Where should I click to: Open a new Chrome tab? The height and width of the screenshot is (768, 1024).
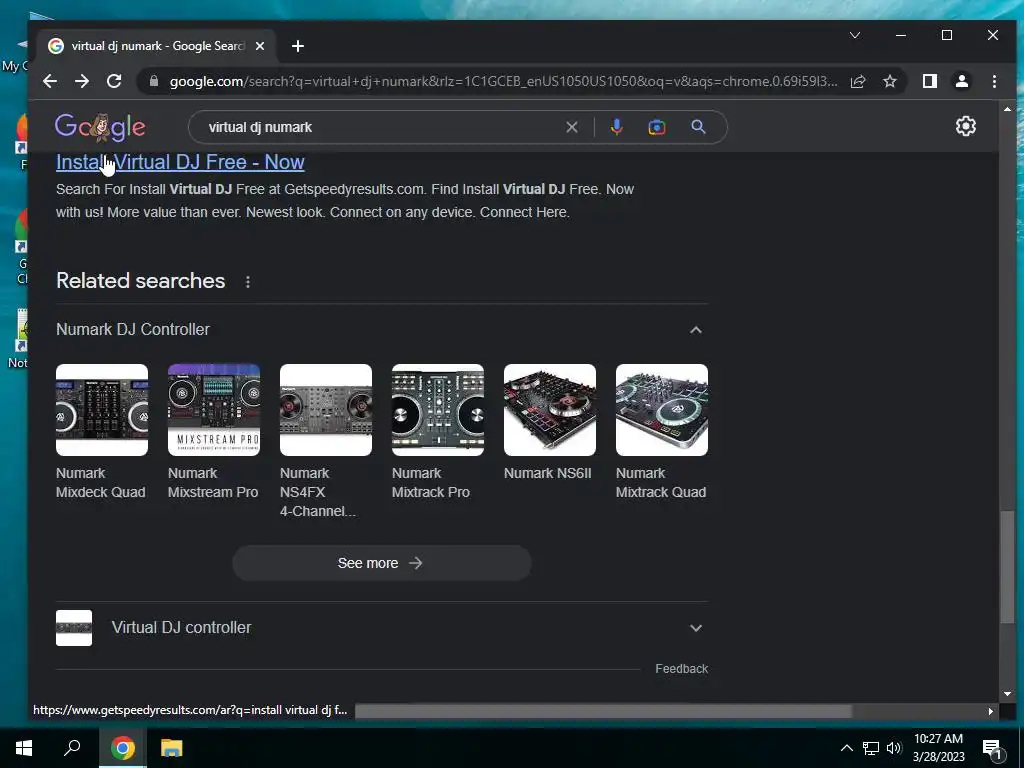(298, 46)
